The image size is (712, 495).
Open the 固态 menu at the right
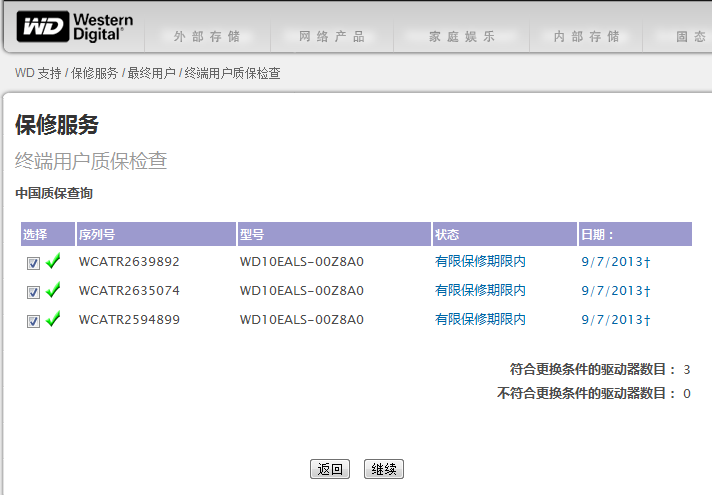click(x=691, y=36)
